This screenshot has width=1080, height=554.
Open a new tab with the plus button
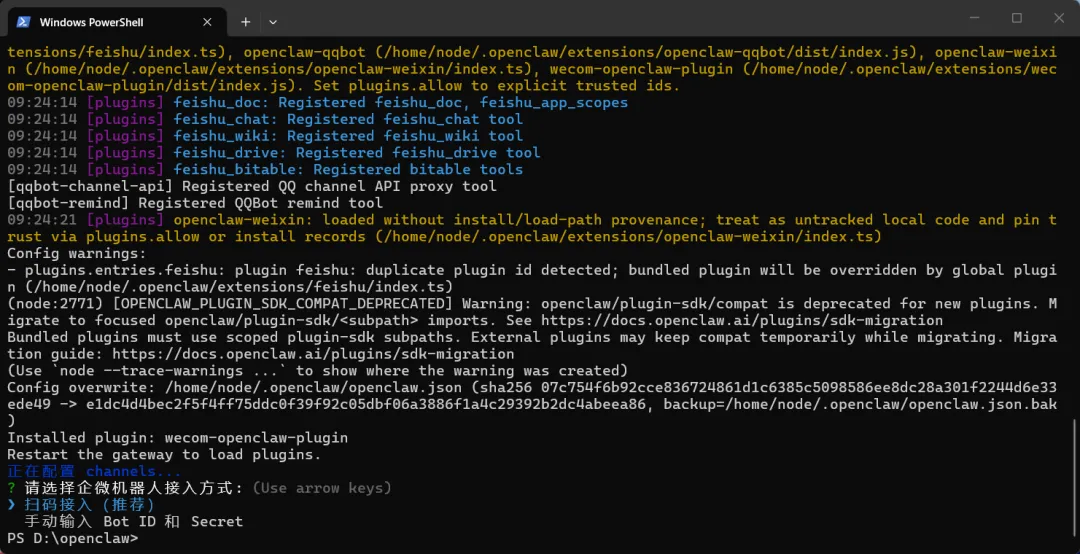pos(245,21)
